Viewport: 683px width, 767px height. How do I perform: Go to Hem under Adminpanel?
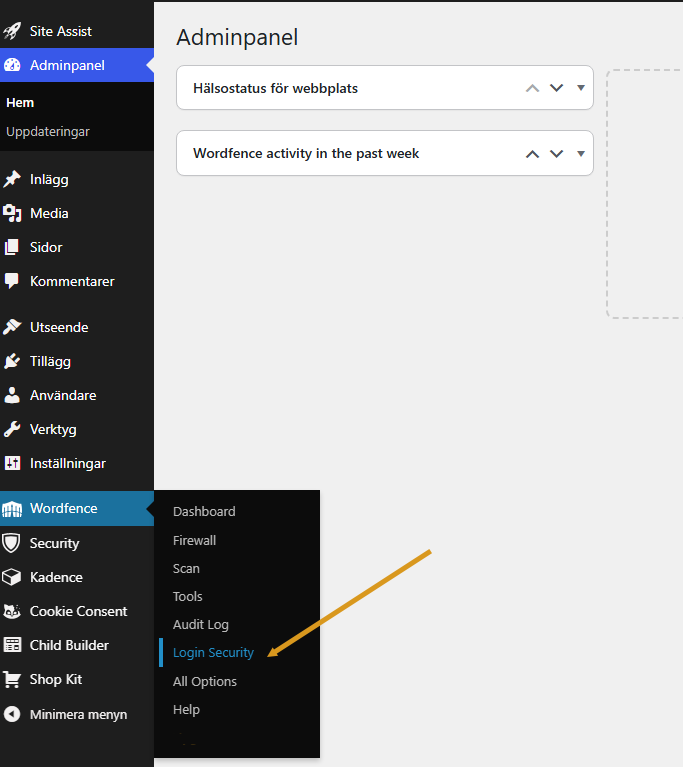pos(20,103)
